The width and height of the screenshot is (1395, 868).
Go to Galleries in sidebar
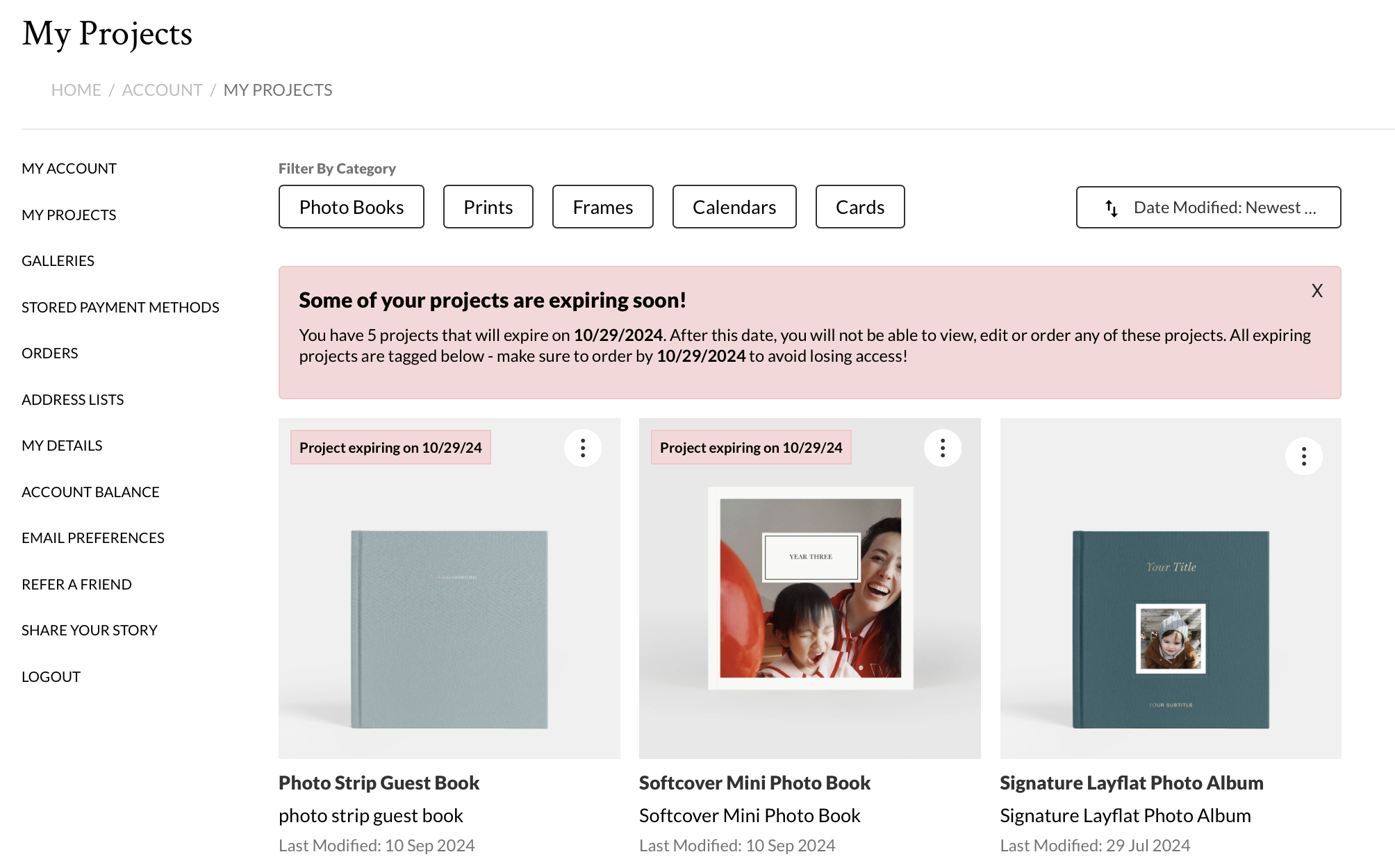pos(58,261)
